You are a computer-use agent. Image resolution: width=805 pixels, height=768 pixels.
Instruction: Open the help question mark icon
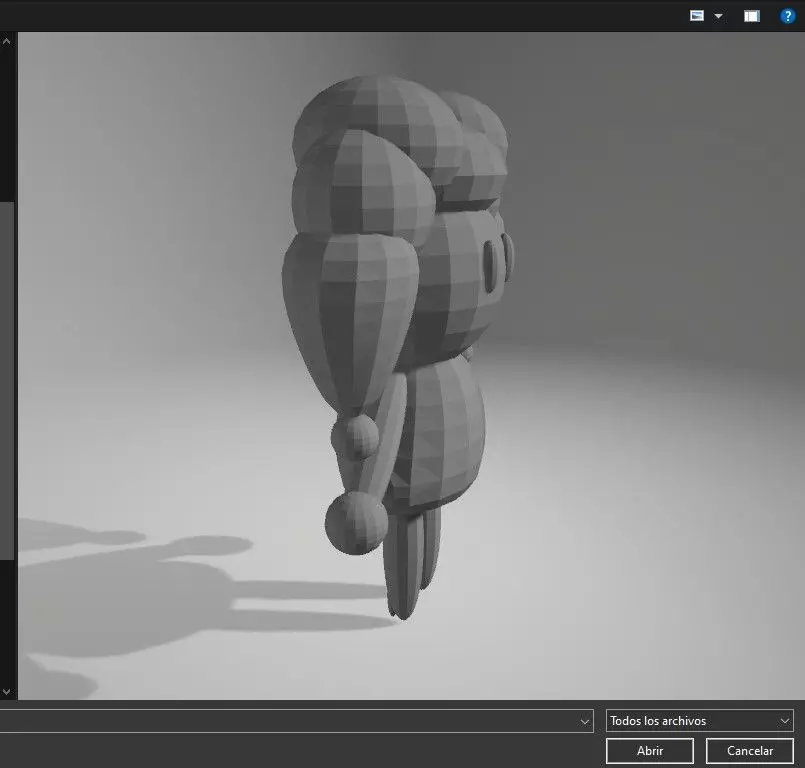(787, 16)
